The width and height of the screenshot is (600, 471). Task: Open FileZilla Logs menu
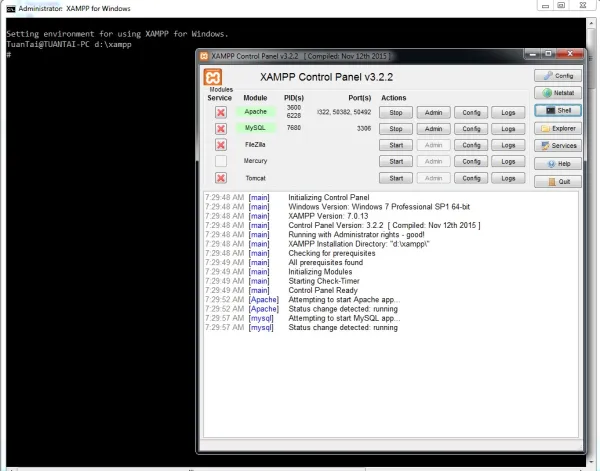pos(508,145)
